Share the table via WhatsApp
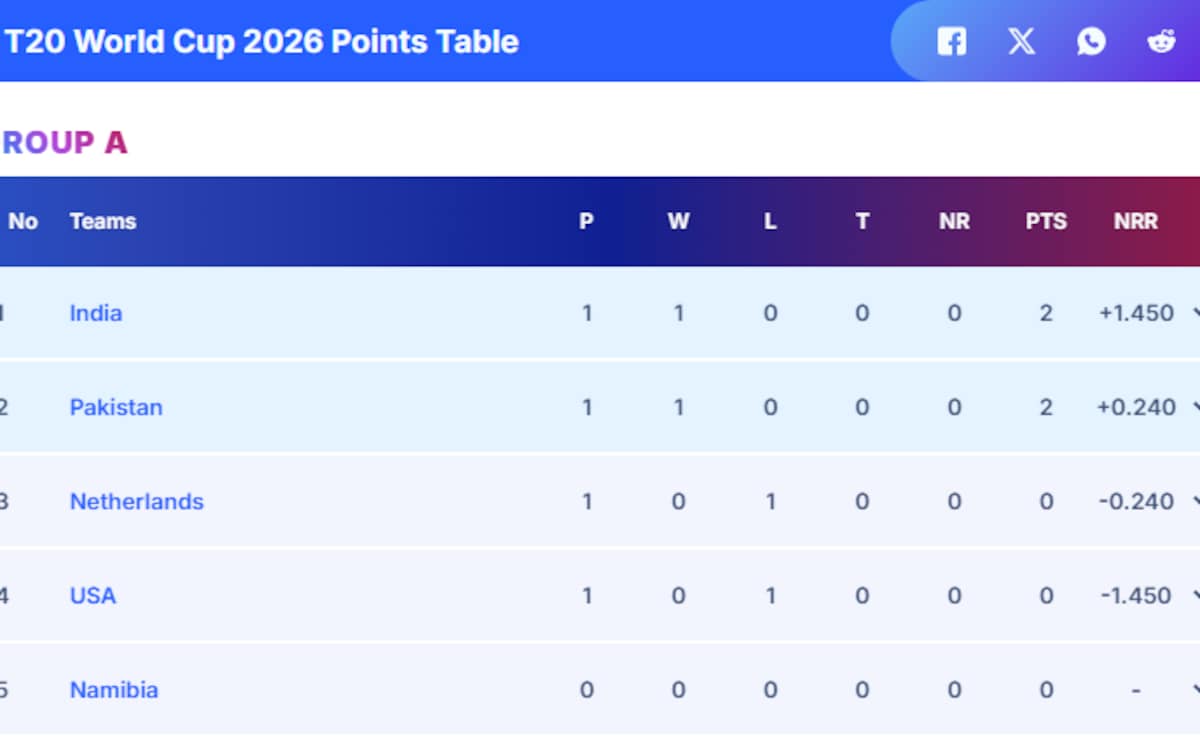Viewport: 1200px width, 738px height. tap(1091, 42)
